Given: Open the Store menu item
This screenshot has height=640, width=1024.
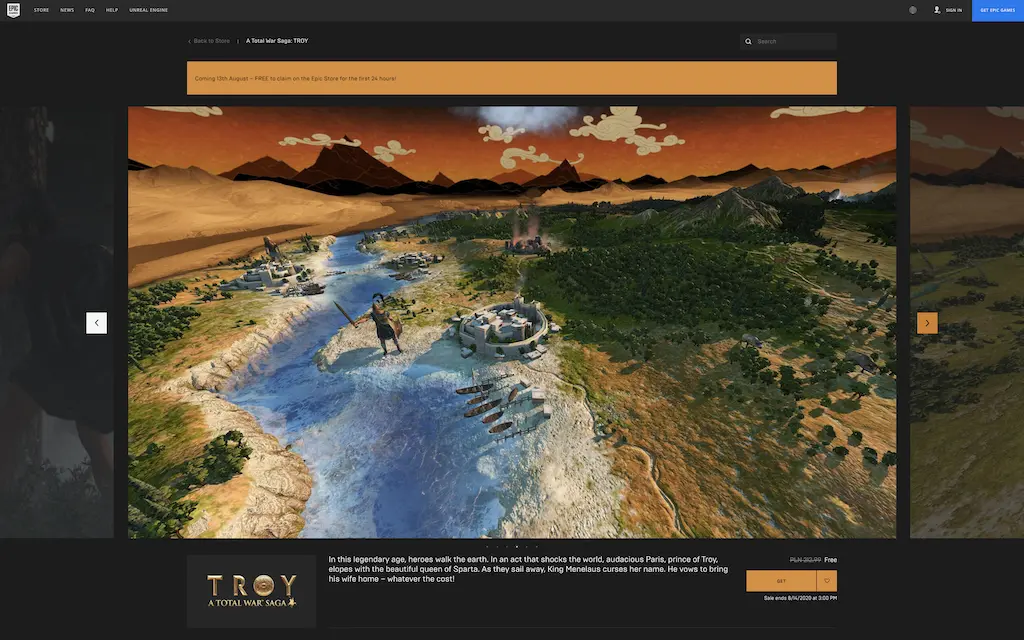Looking at the screenshot, I should 41,10.
